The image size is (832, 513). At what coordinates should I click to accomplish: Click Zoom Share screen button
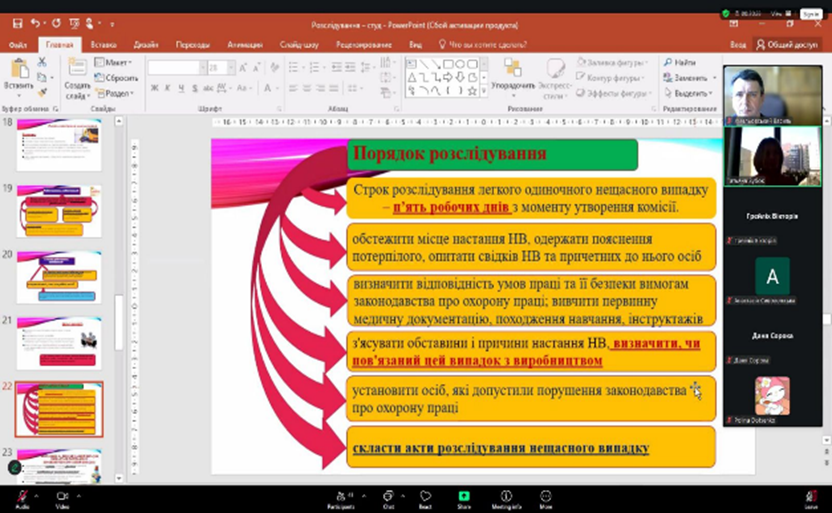tap(464, 499)
